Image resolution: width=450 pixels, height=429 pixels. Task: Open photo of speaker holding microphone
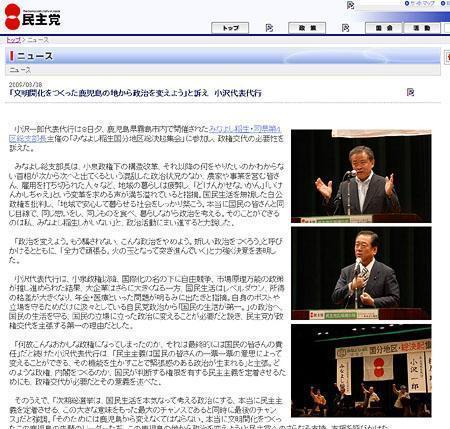point(361,273)
